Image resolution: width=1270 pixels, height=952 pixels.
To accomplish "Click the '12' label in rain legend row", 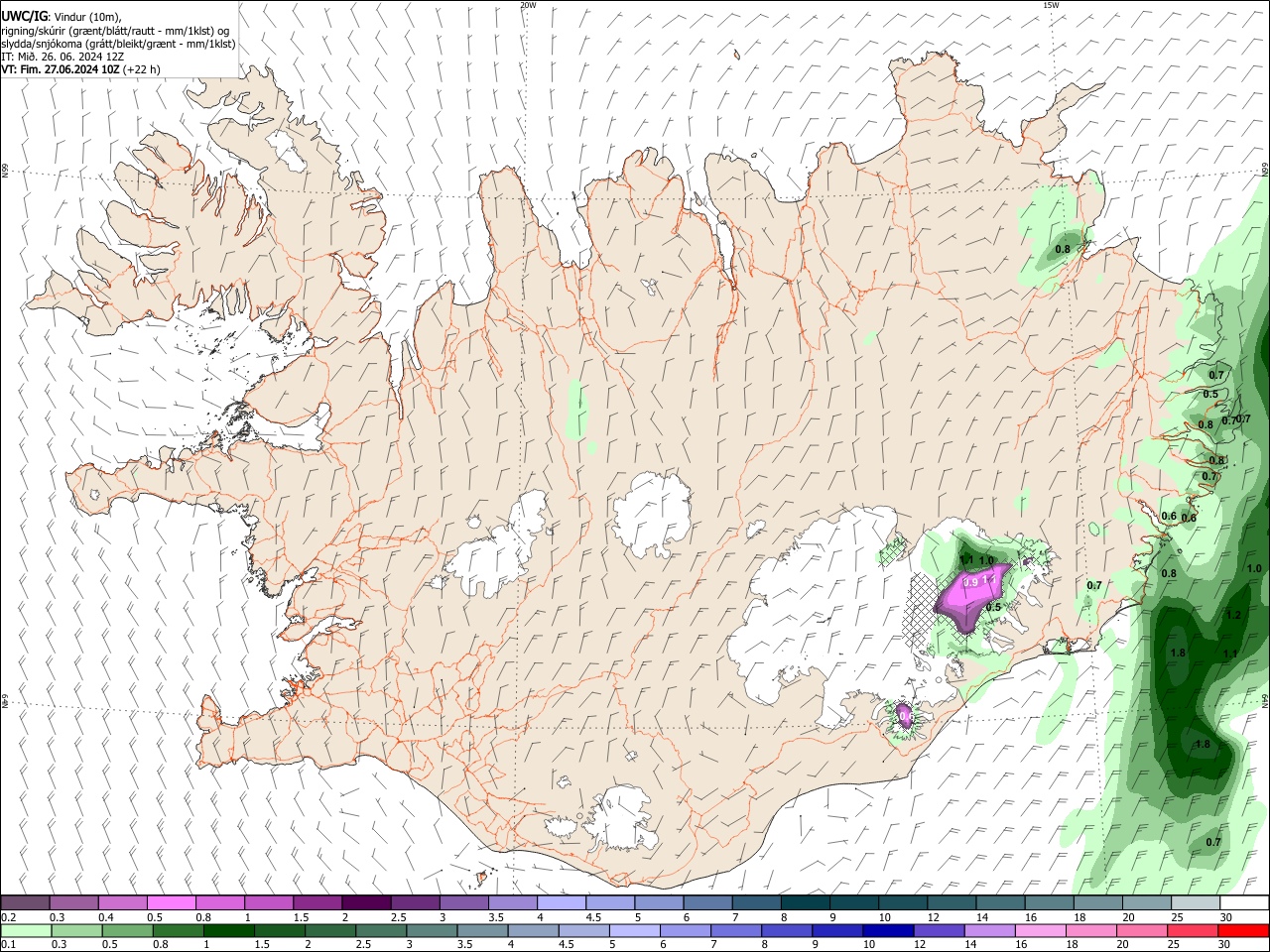I will (x=919, y=945).
